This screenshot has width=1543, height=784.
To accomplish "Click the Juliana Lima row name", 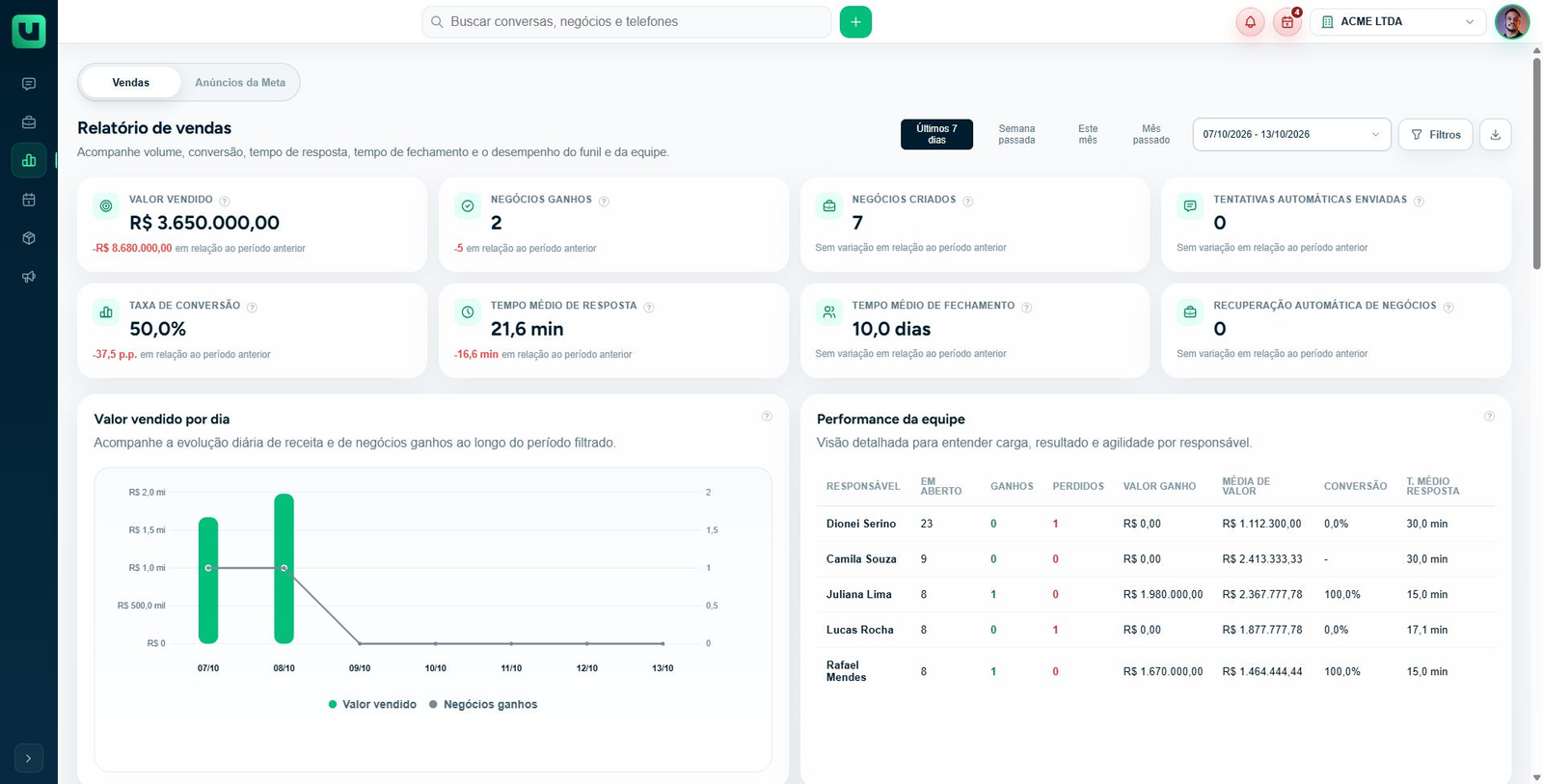I will [x=859, y=595].
